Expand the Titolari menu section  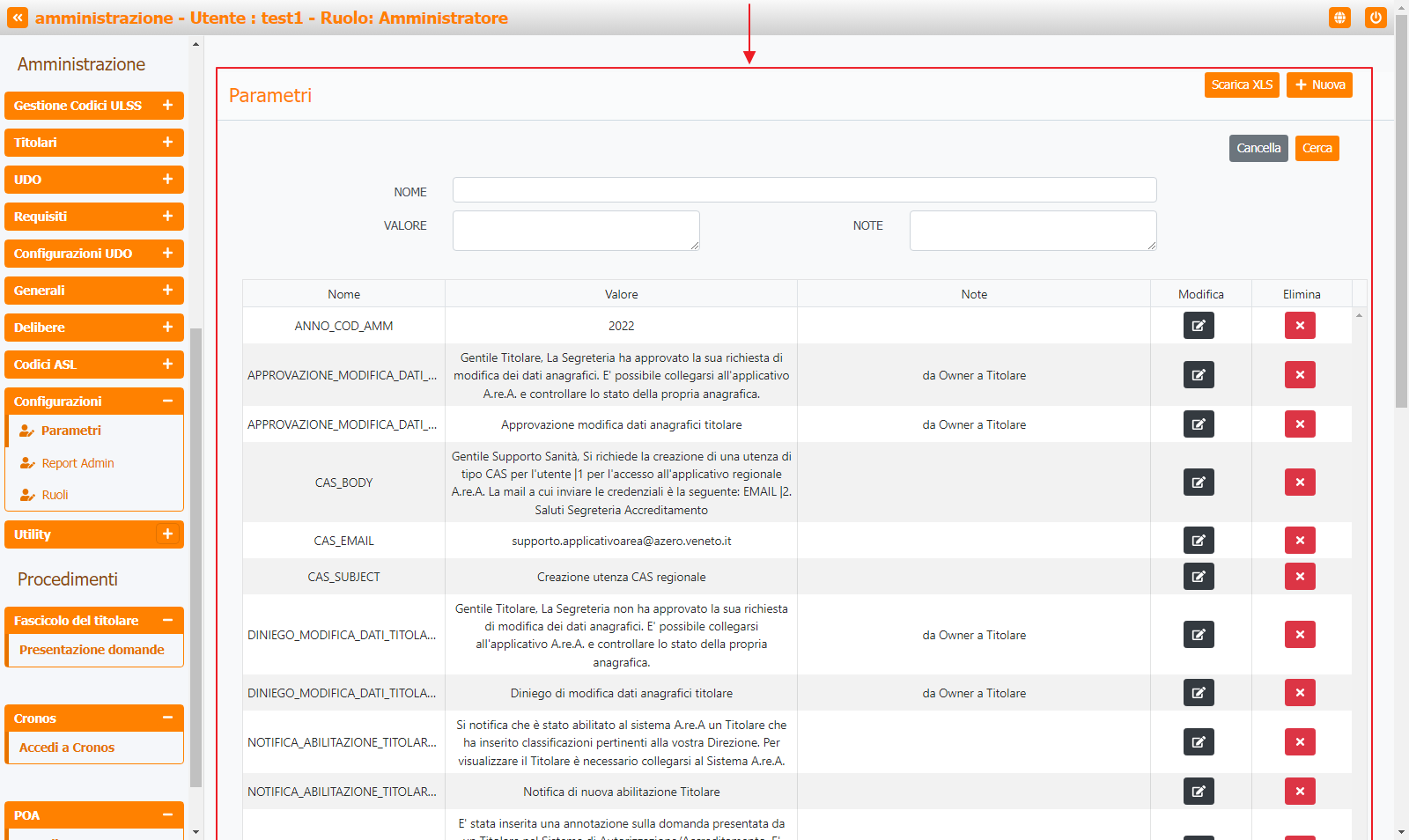167,143
